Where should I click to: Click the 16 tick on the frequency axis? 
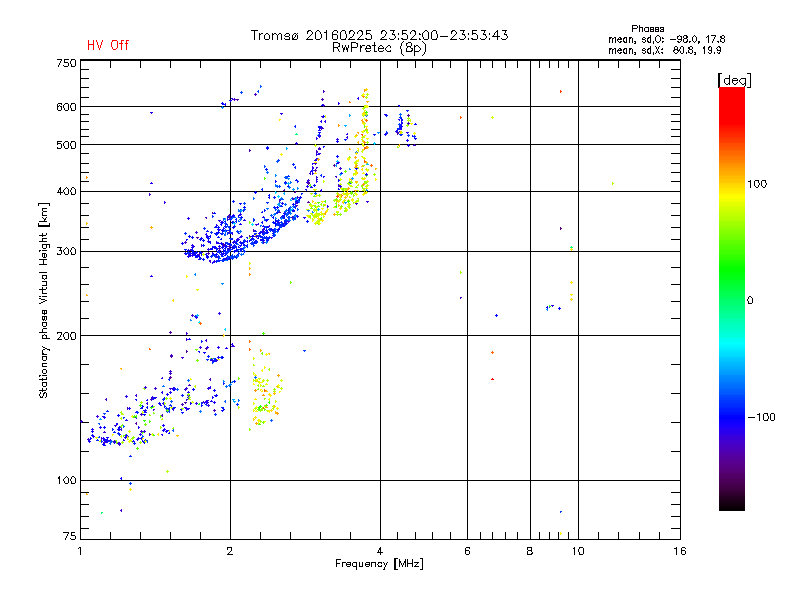(x=679, y=551)
